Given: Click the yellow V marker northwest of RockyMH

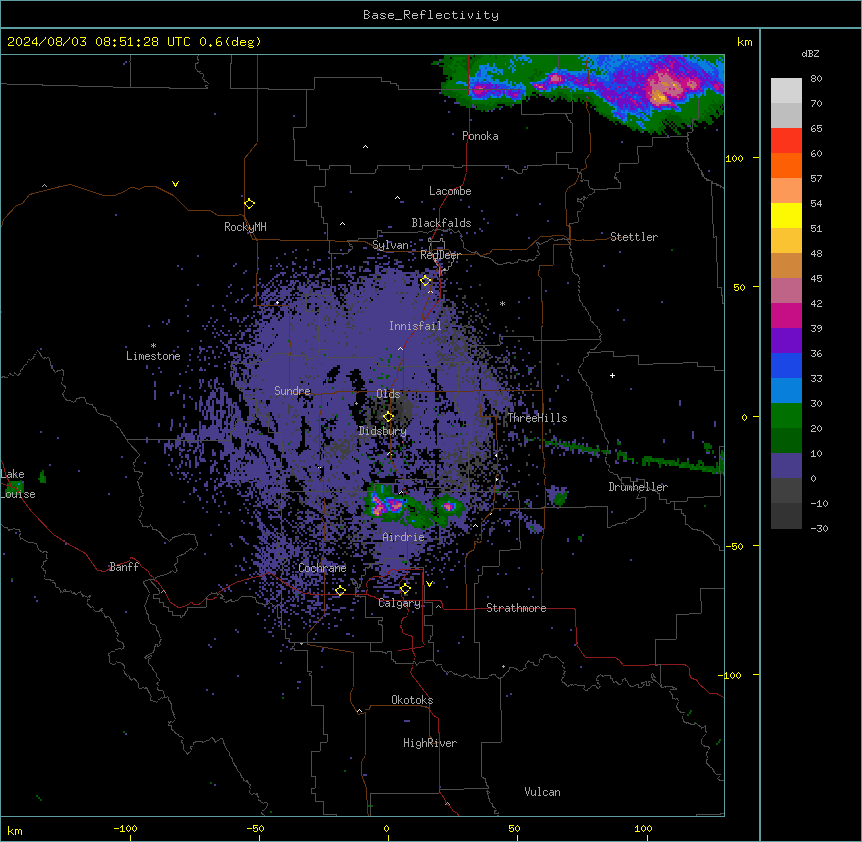Looking at the screenshot, I should (175, 184).
